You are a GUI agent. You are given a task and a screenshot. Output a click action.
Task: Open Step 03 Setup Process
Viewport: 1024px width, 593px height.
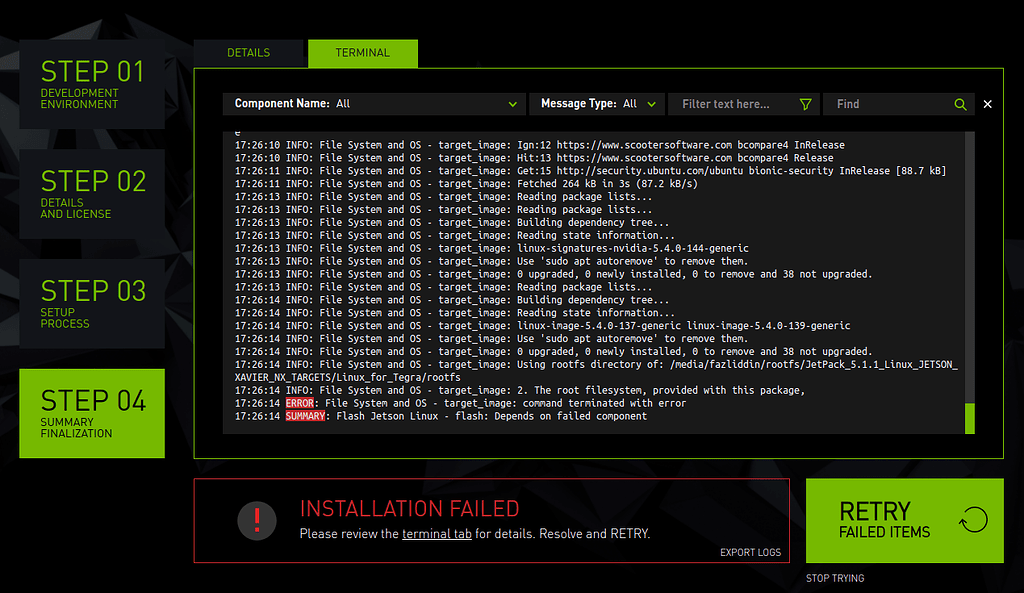91,304
